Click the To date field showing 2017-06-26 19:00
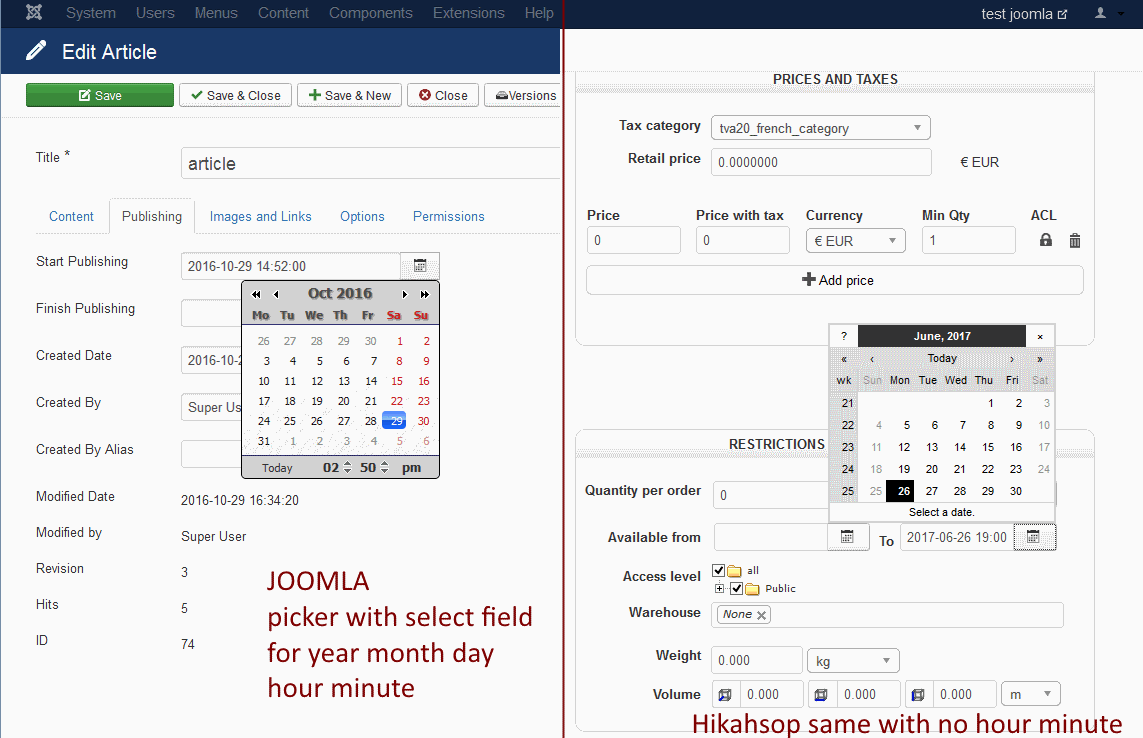The height and width of the screenshot is (738, 1143). [956, 537]
